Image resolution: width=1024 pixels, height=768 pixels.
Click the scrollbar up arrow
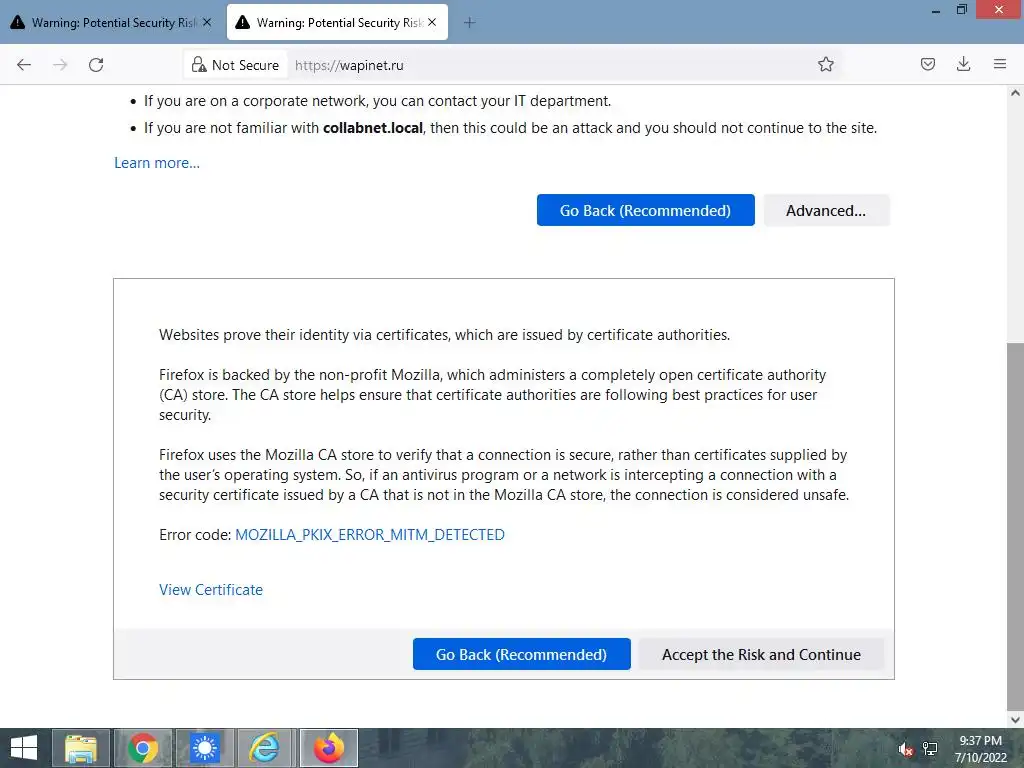click(x=1015, y=93)
